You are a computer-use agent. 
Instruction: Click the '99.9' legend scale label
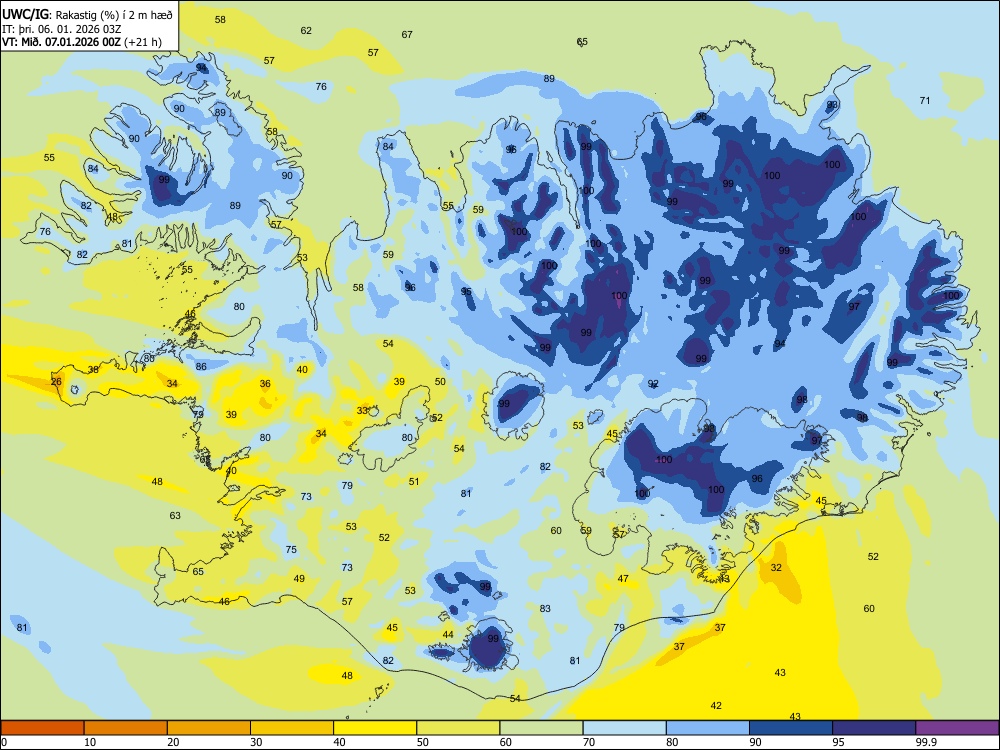pos(926,742)
